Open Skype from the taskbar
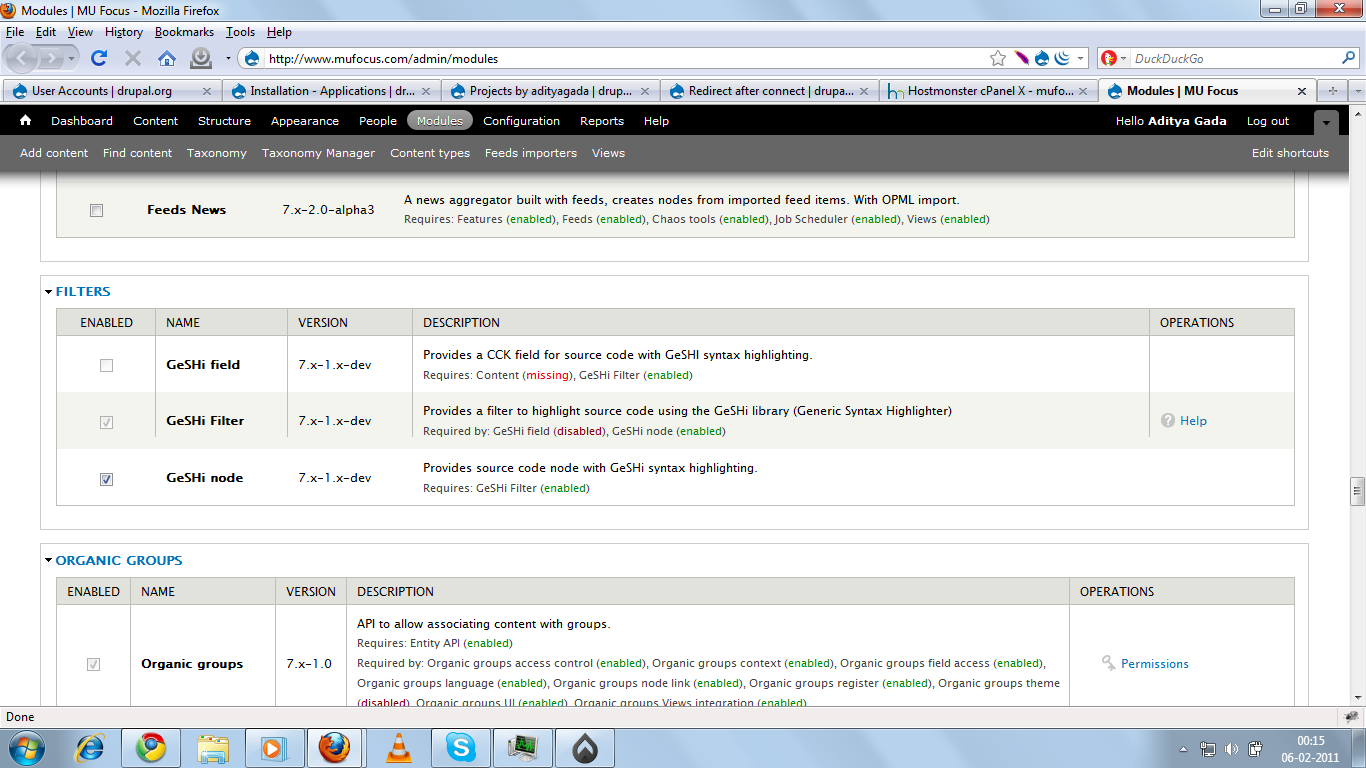1366x768 pixels. tap(461, 748)
